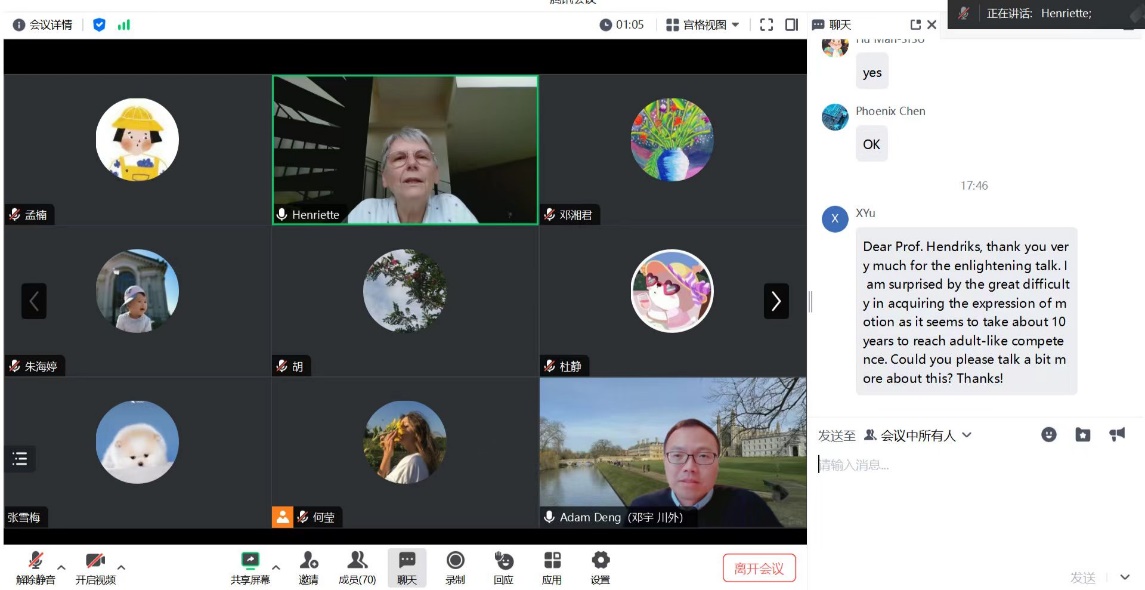Screen dimensions: 1145x590
Task: Open meeting settings (设置)
Action: coord(600,566)
